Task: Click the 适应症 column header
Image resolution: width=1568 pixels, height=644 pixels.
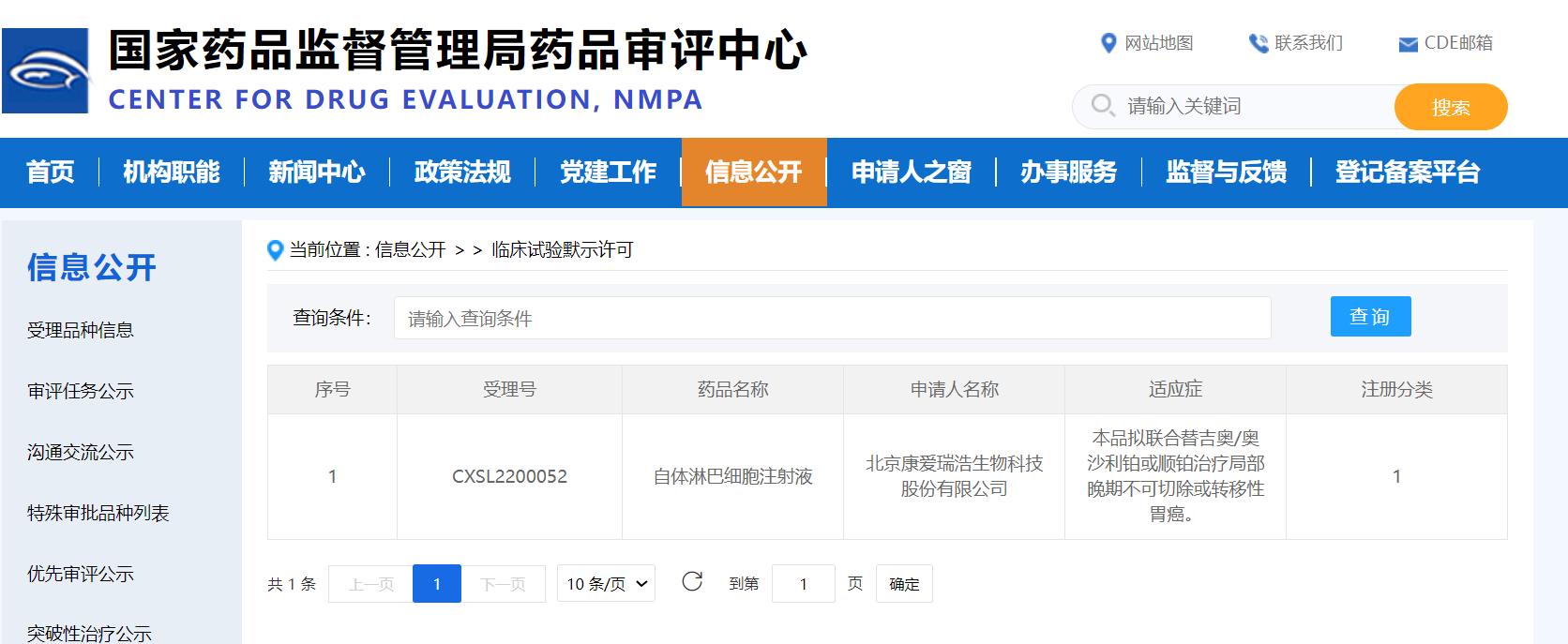Action: 1175,389
